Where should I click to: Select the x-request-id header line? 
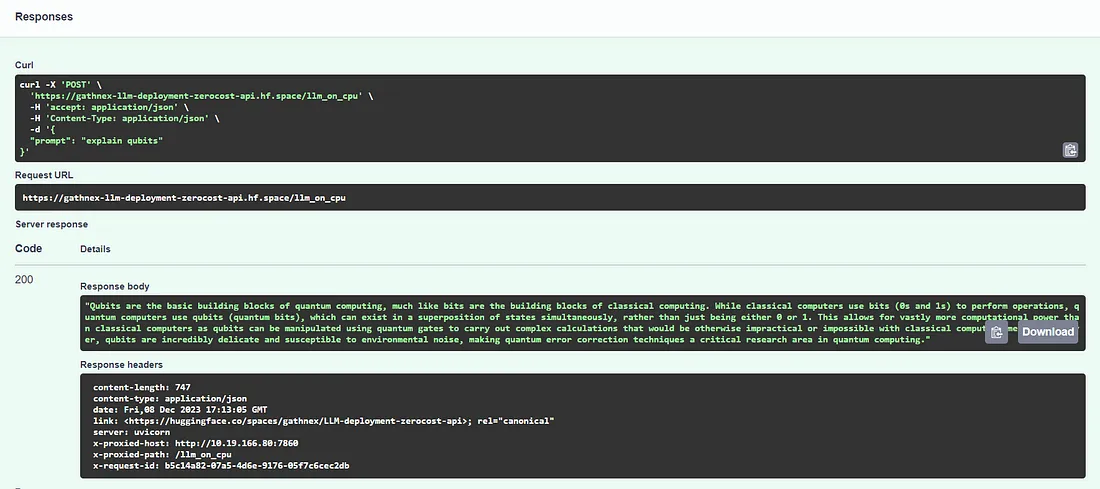point(221,466)
